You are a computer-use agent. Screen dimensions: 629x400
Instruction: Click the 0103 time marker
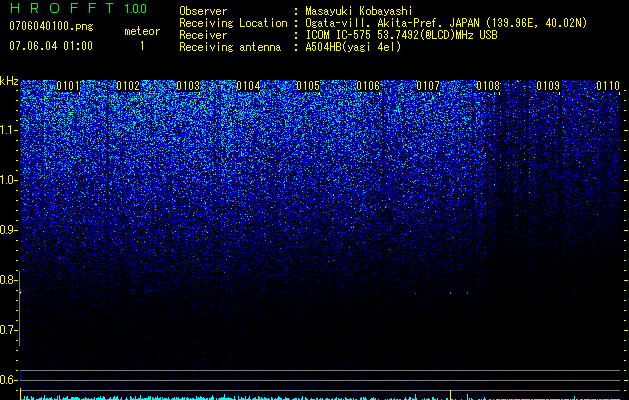coord(188,86)
